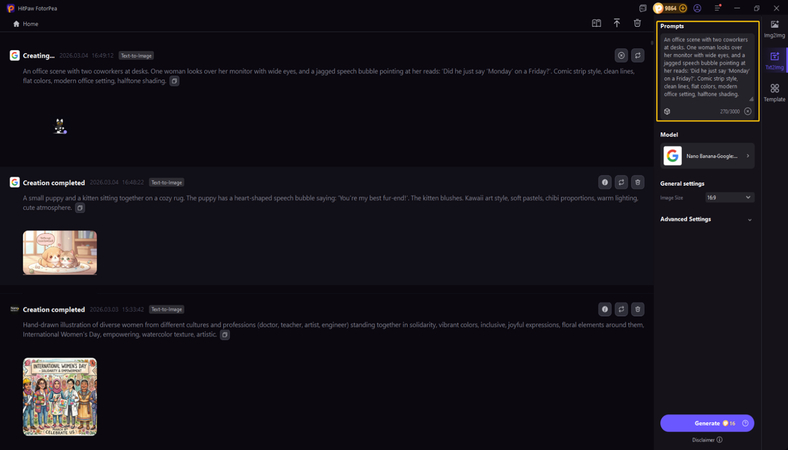Click the Home breadcrumb icon

tap(17, 23)
